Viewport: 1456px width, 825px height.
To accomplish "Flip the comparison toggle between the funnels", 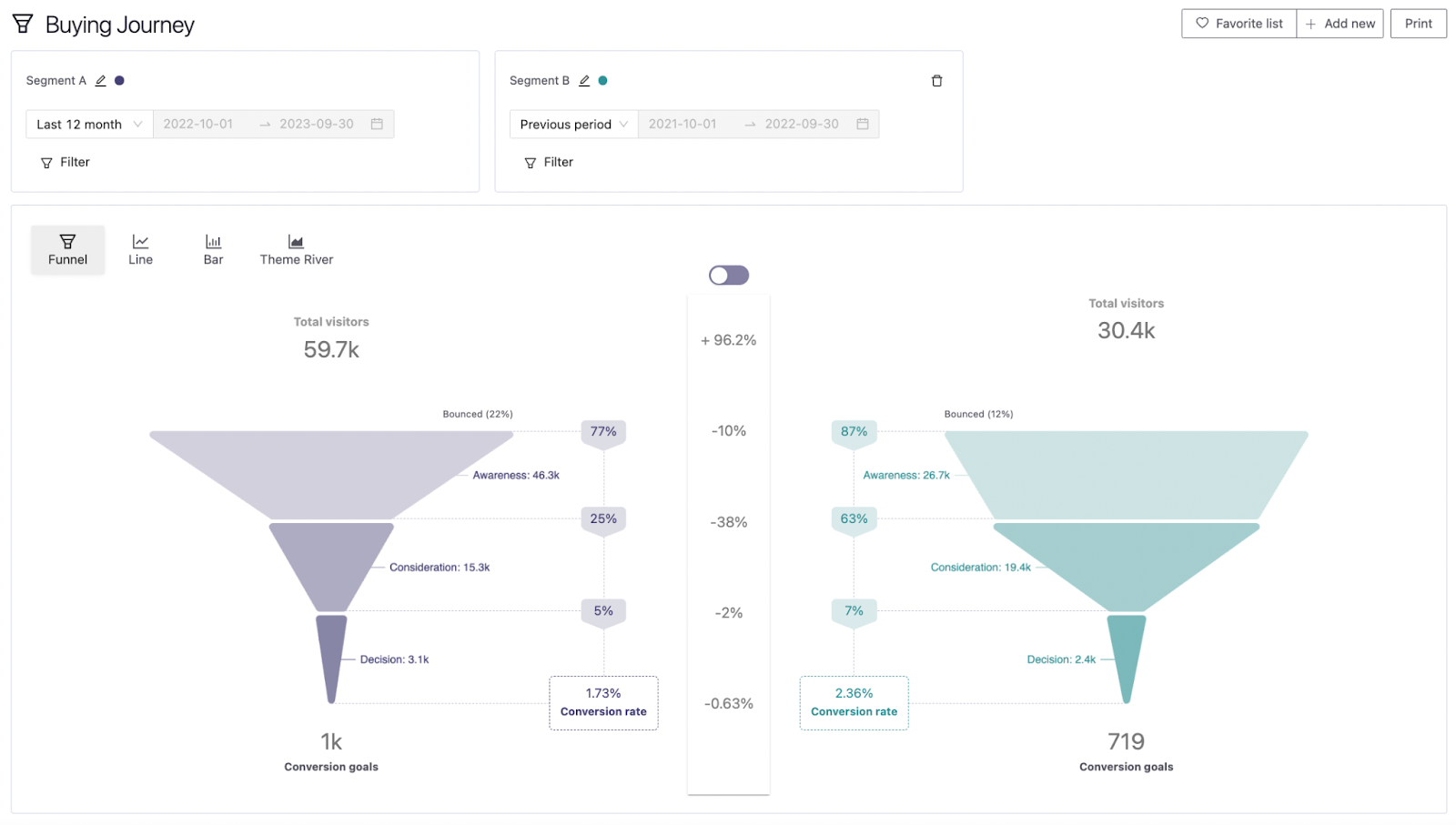I will 728,274.
